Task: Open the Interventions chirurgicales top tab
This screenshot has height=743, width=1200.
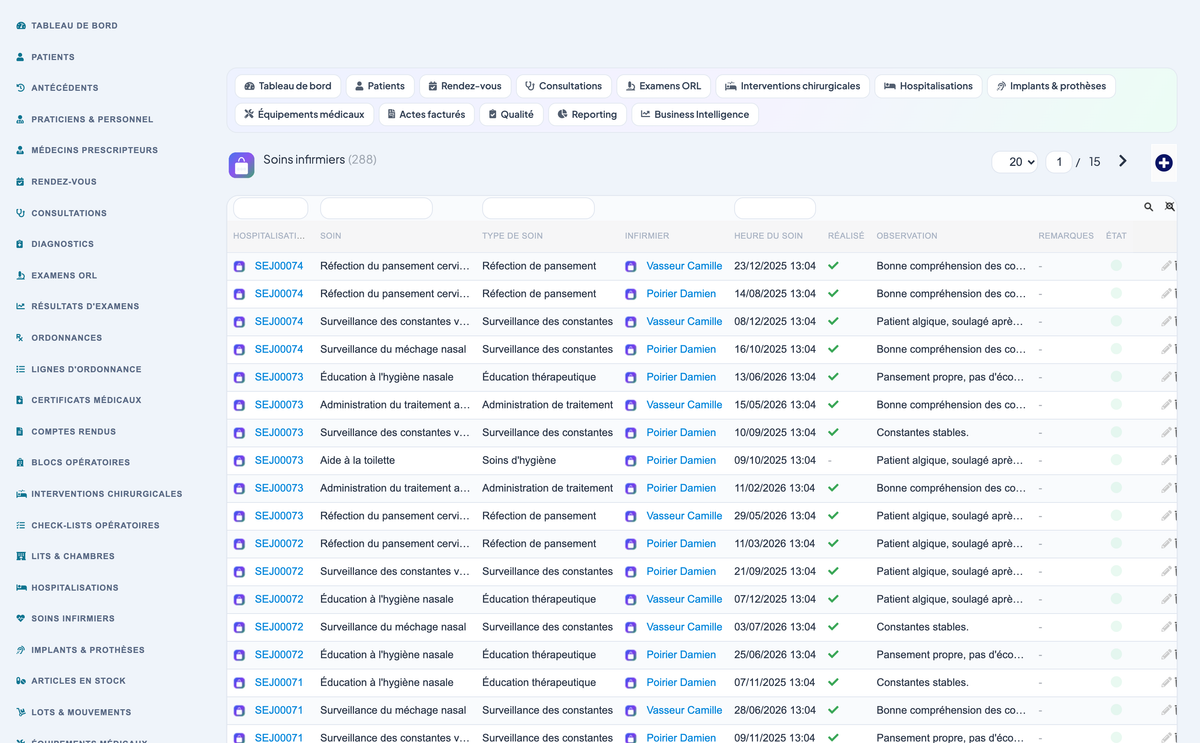Action: [x=793, y=86]
